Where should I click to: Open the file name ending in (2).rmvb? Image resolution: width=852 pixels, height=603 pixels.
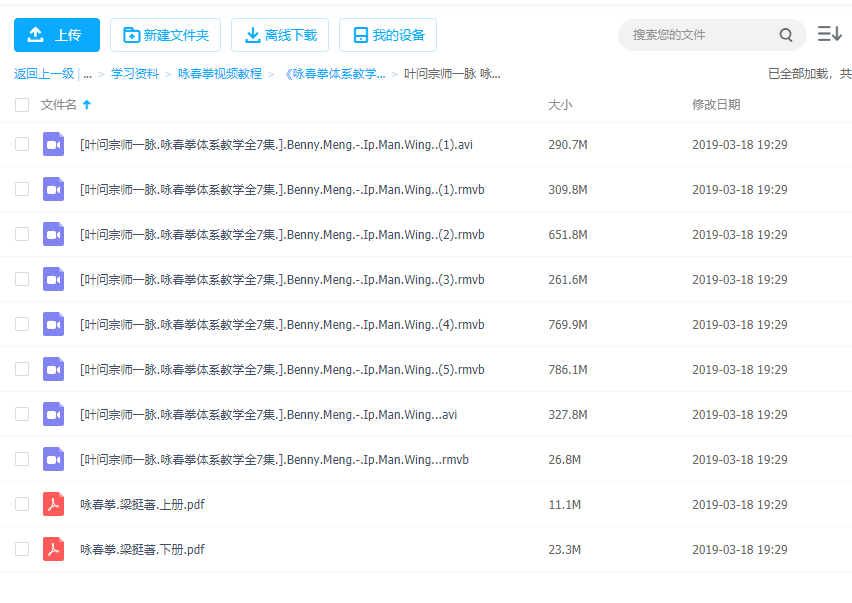tap(283, 235)
